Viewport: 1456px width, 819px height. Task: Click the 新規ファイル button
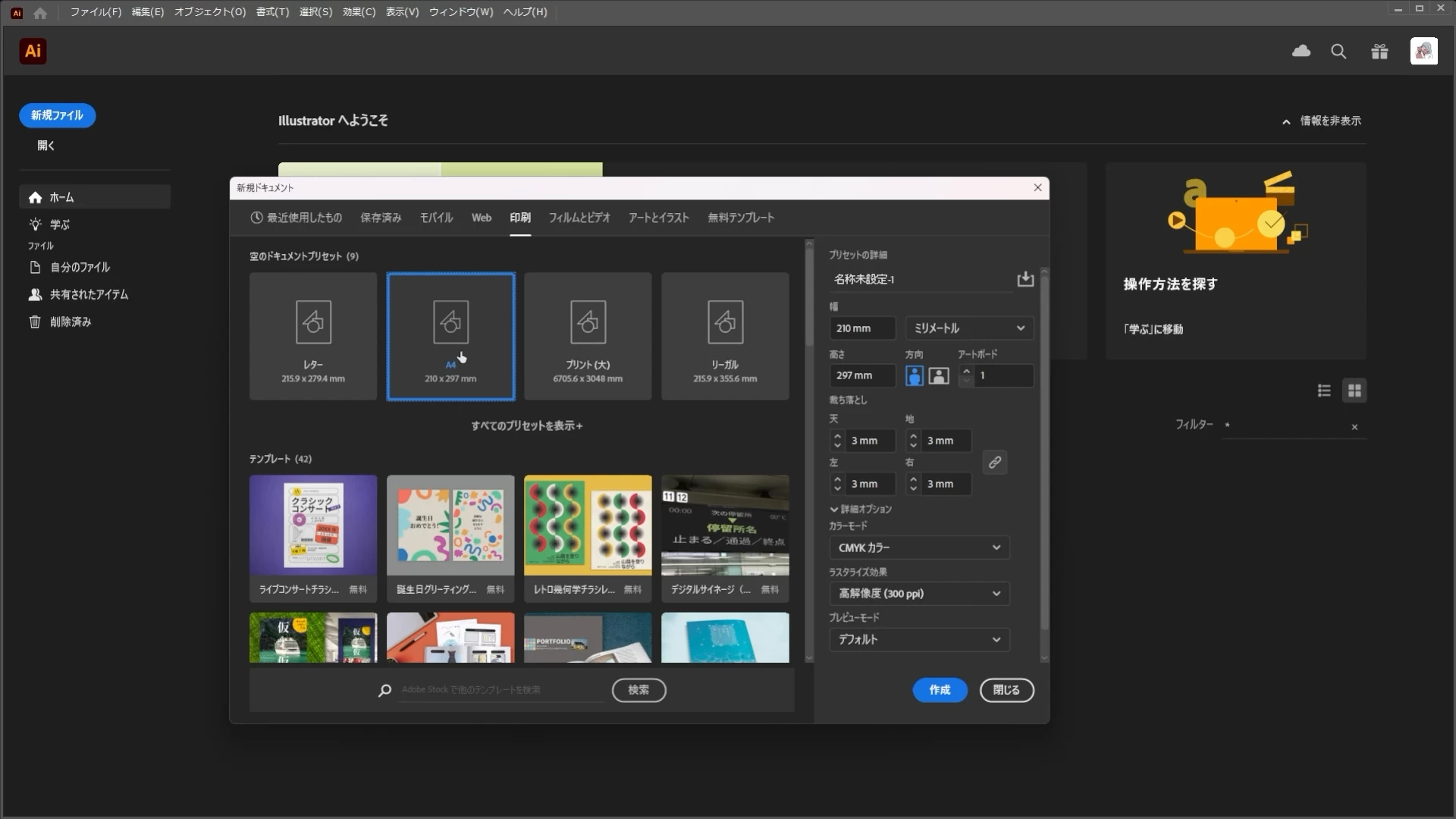57,115
